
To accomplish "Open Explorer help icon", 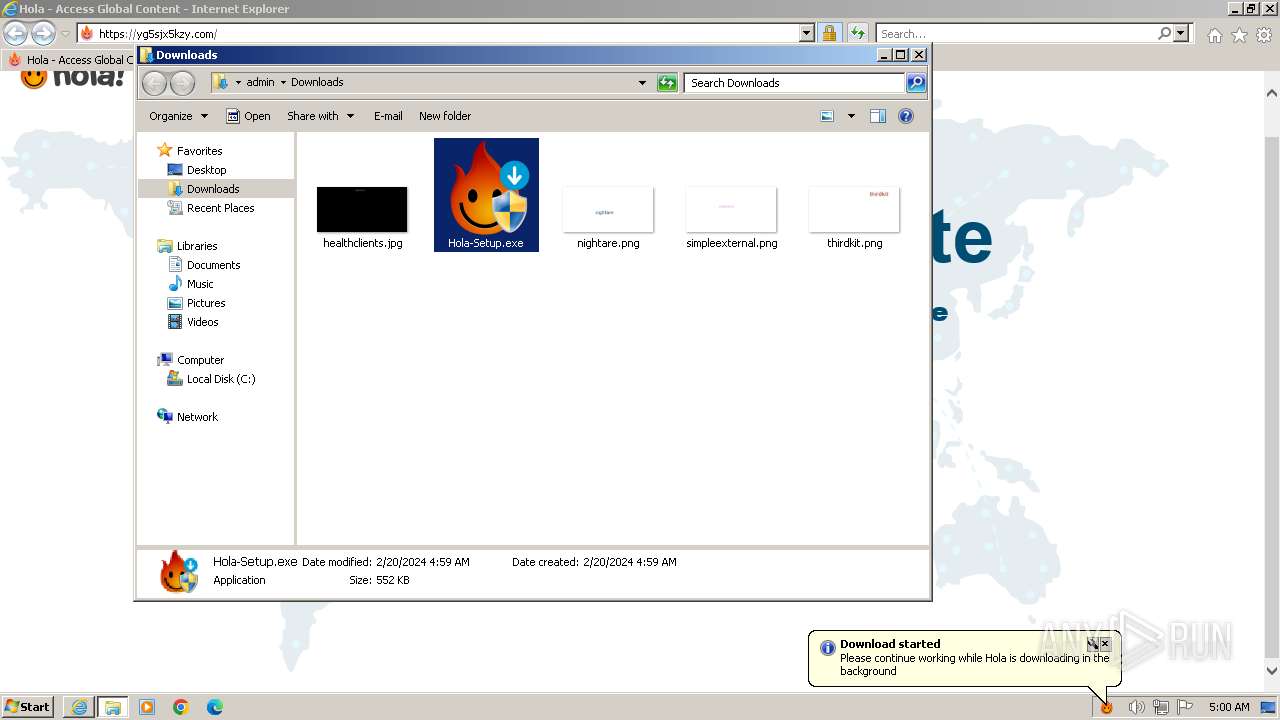I will coord(906,116).
